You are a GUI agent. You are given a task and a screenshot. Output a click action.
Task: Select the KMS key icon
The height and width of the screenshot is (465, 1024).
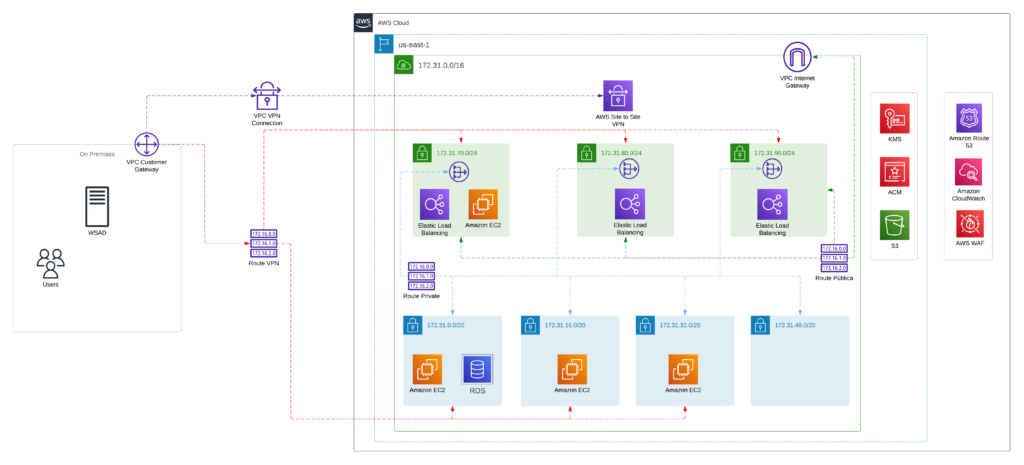pyautogui.click(x=894, y=118)
